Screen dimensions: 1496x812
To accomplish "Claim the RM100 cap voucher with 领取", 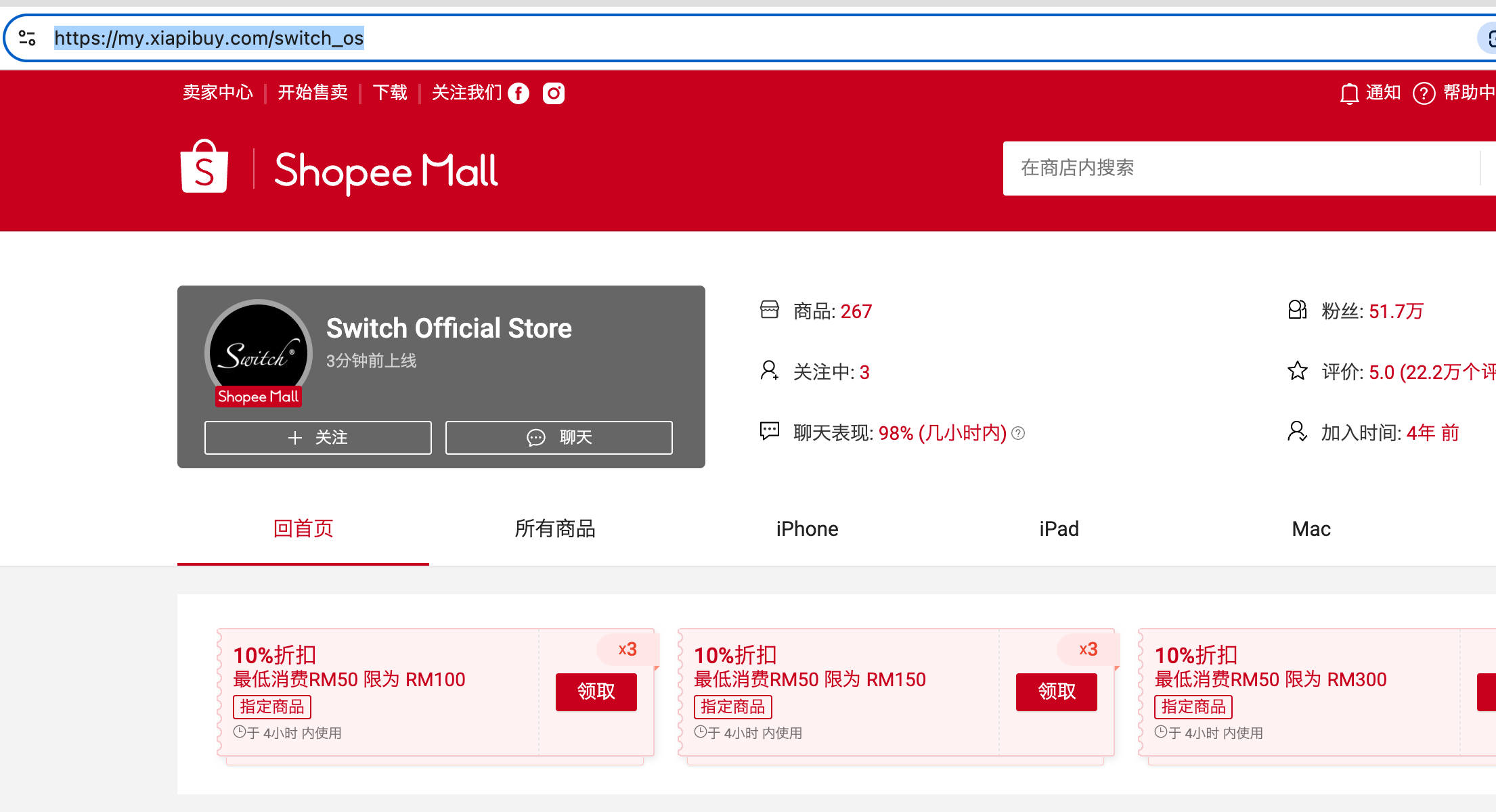I will (x=596, y=692).
